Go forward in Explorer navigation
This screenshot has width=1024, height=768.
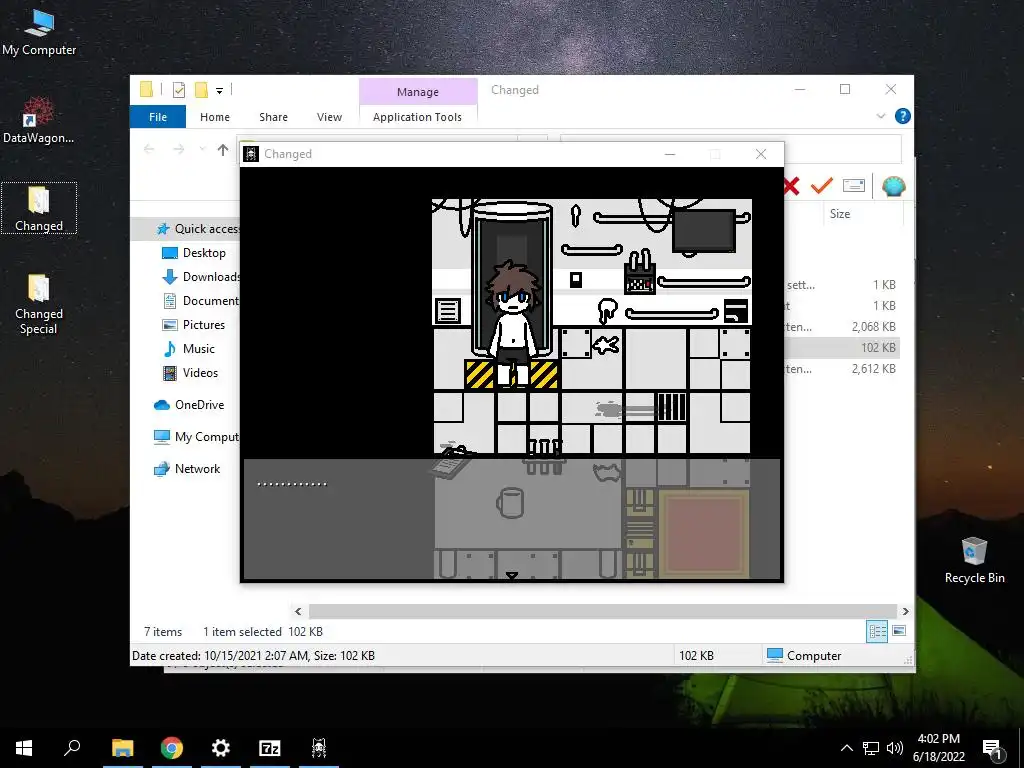point(178,150)
